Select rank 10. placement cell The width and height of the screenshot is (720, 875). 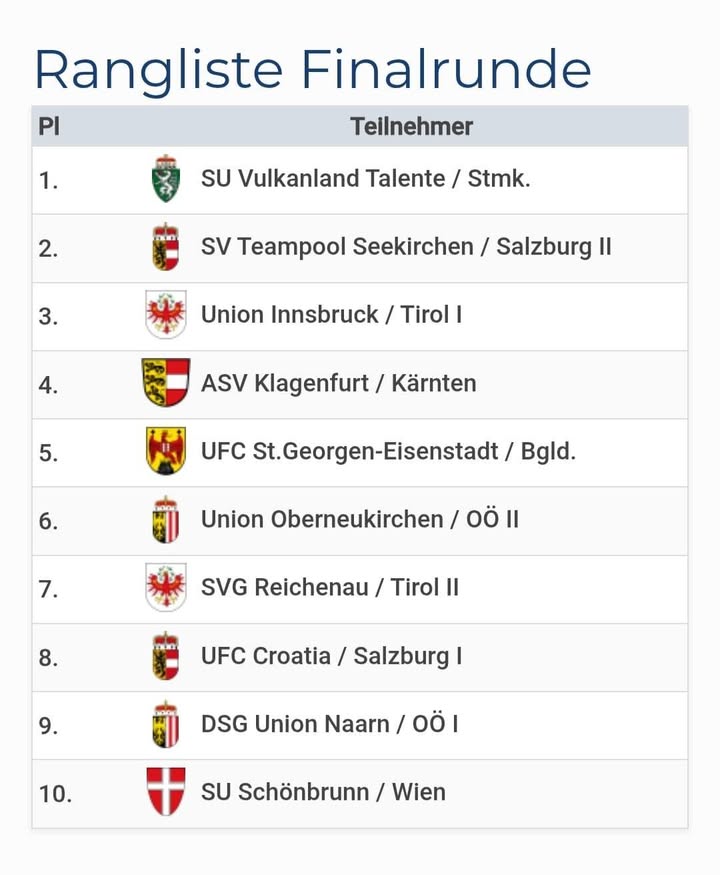pos(55,794)
